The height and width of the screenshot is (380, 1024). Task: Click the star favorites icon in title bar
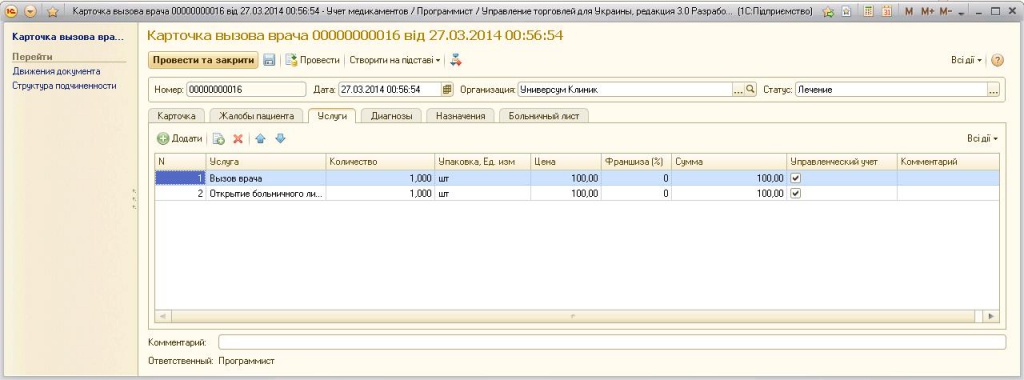click(x=53, y=11)
